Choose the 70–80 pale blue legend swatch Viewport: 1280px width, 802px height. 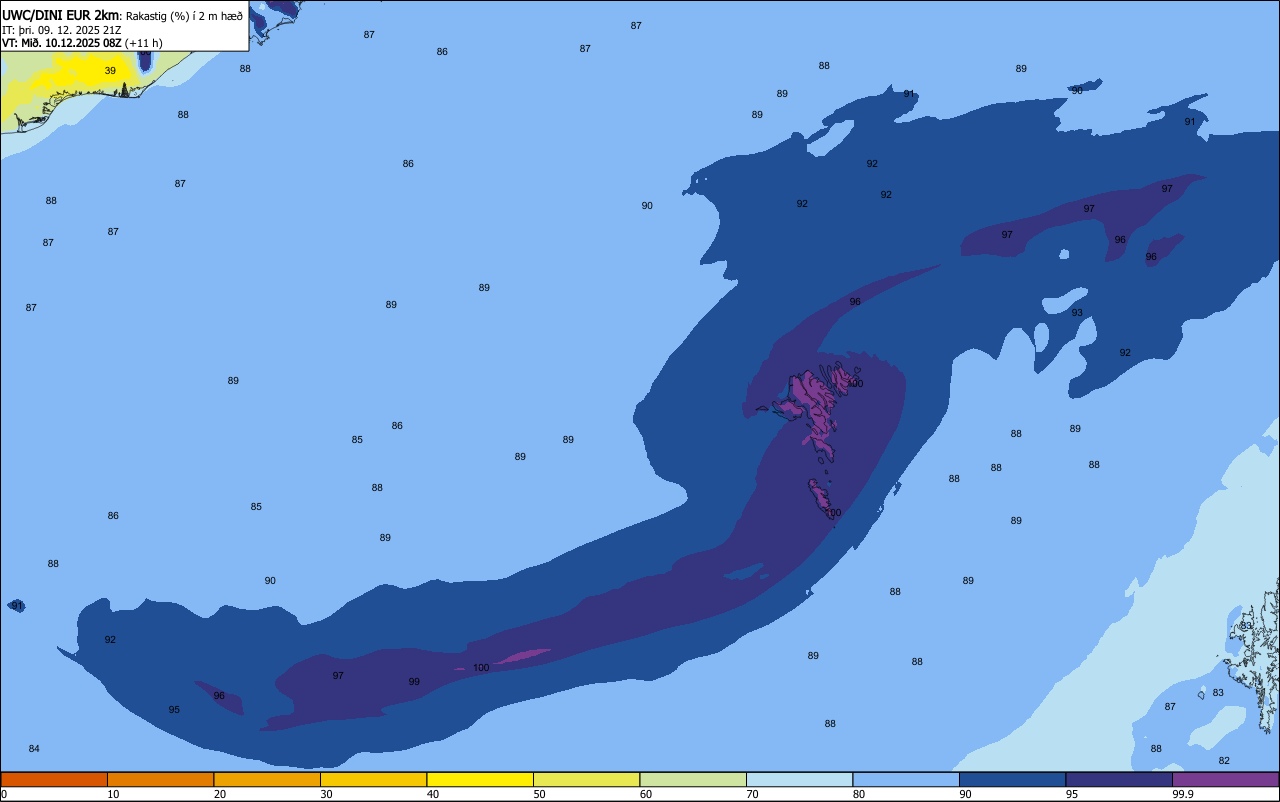click(x=799, y=779)
